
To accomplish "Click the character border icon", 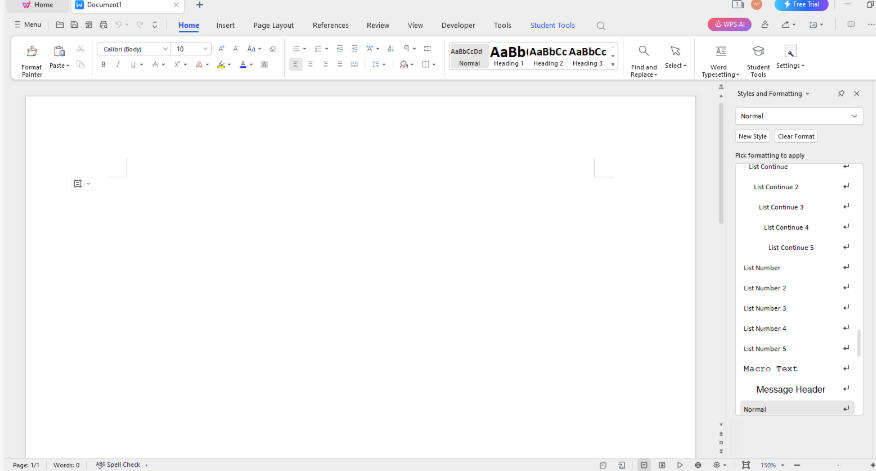I will (x=264, y=65).
